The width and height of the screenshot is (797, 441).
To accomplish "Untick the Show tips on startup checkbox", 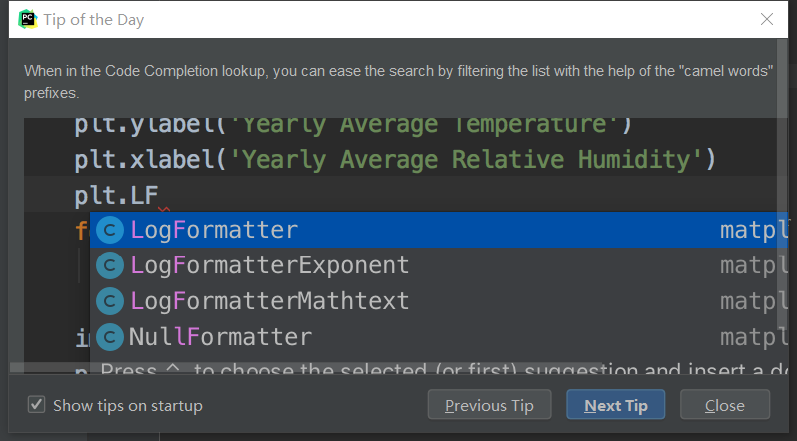I will click(37, 405).
